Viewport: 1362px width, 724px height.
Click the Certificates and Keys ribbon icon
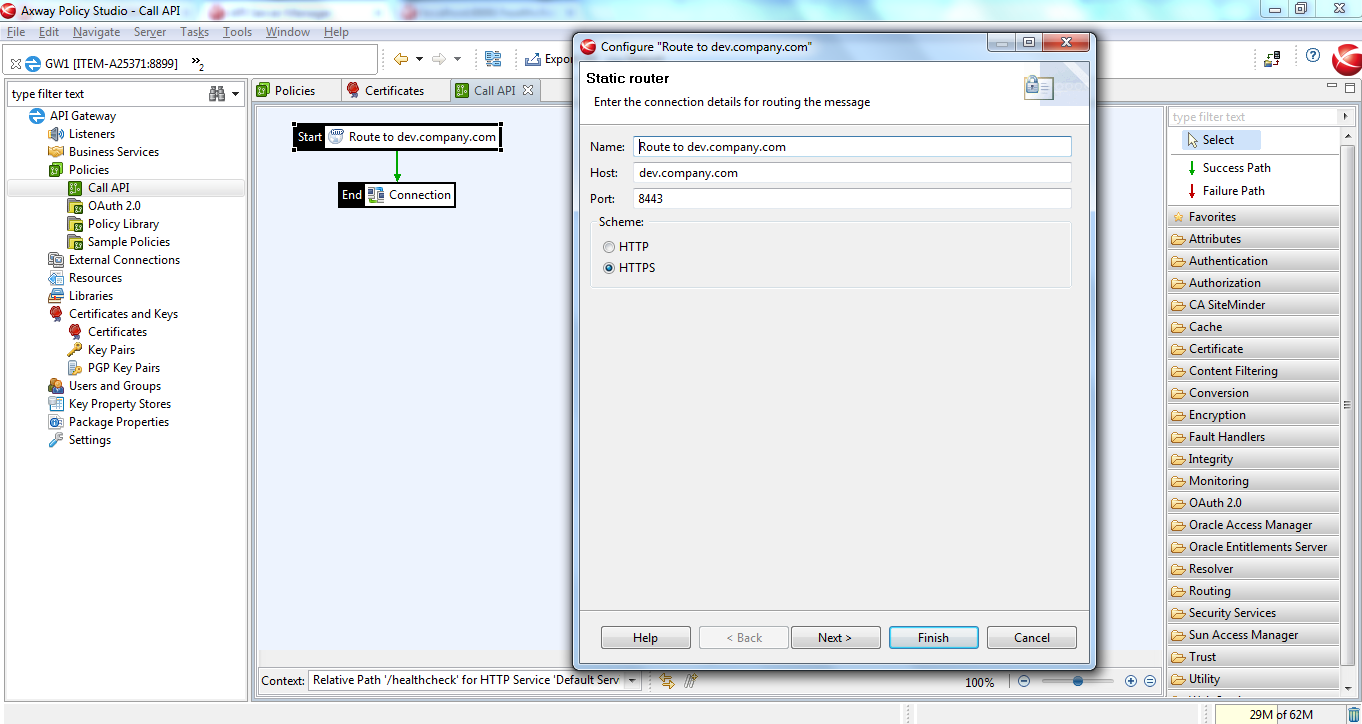click(56, 314)
